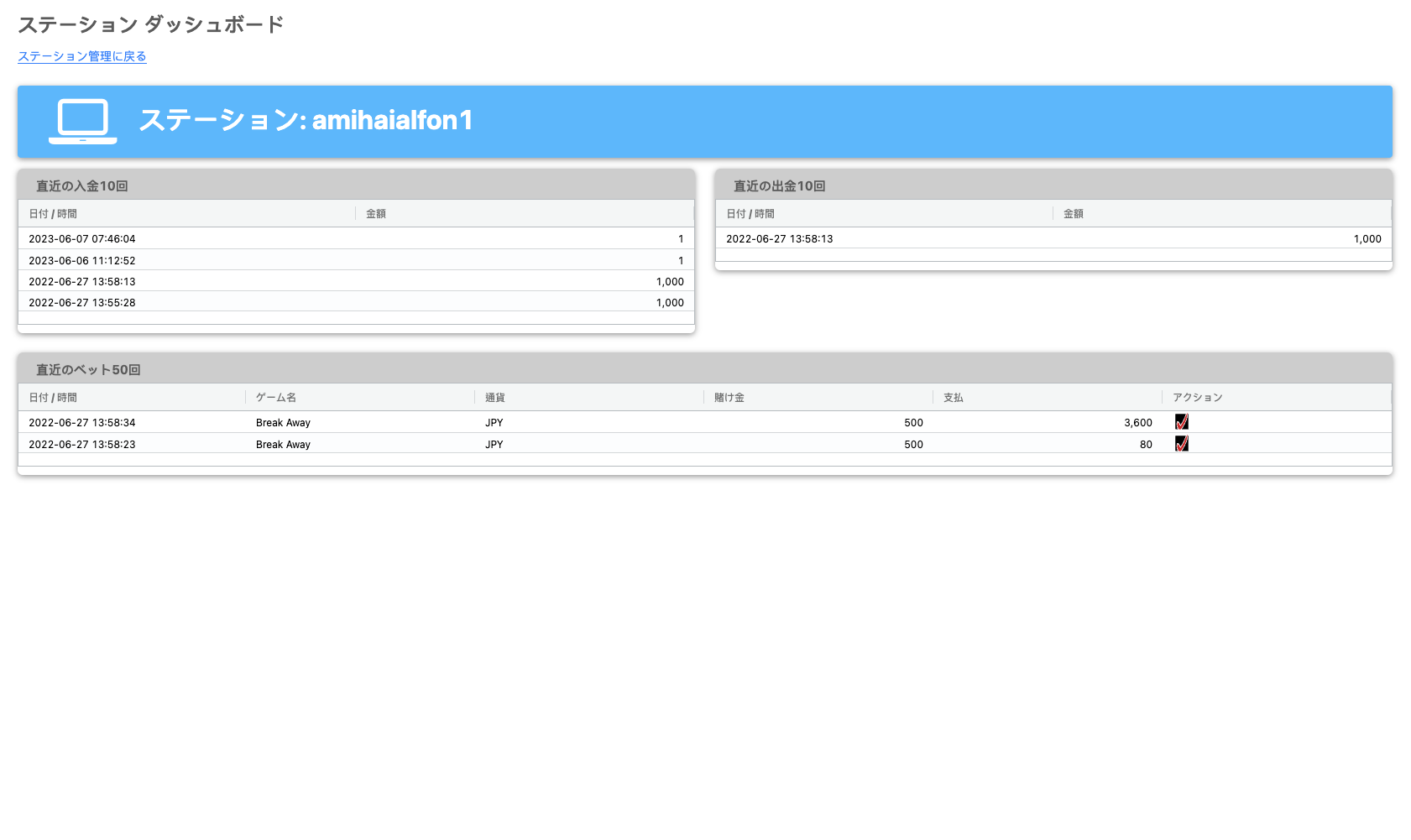The image size is (1411, 840).
Task: Sort bets by the 通貨 column header
Action: coord(495,398)
